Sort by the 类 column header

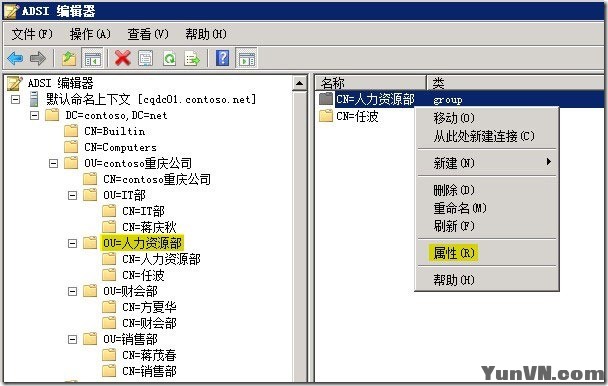point(515,83)
